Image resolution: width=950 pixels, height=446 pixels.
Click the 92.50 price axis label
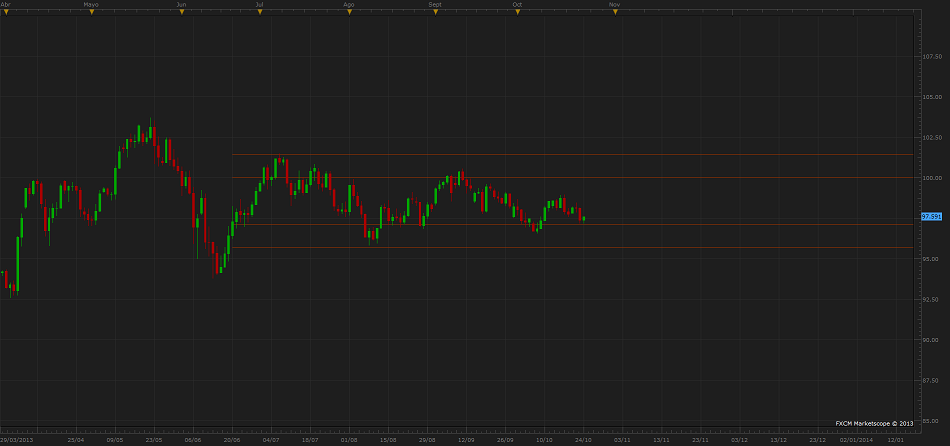(x=932, y=300)
